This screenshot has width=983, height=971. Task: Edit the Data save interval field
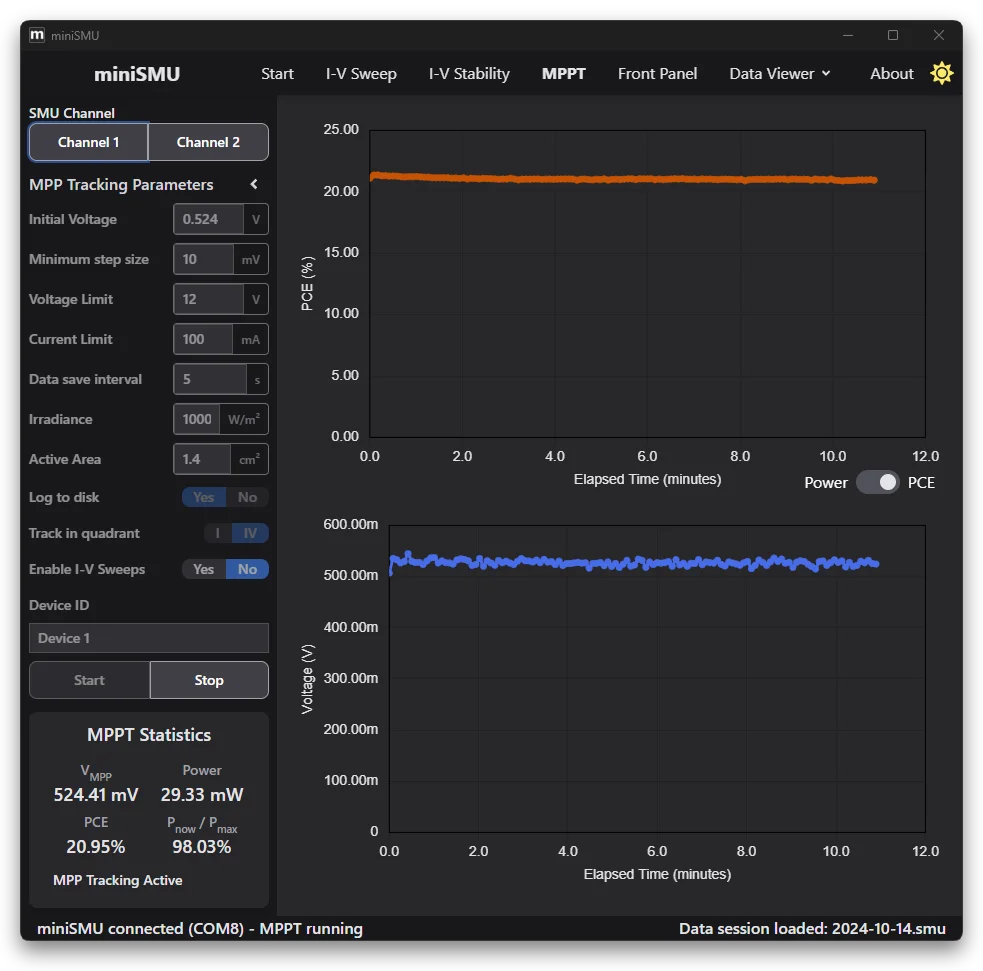(210, 379)
